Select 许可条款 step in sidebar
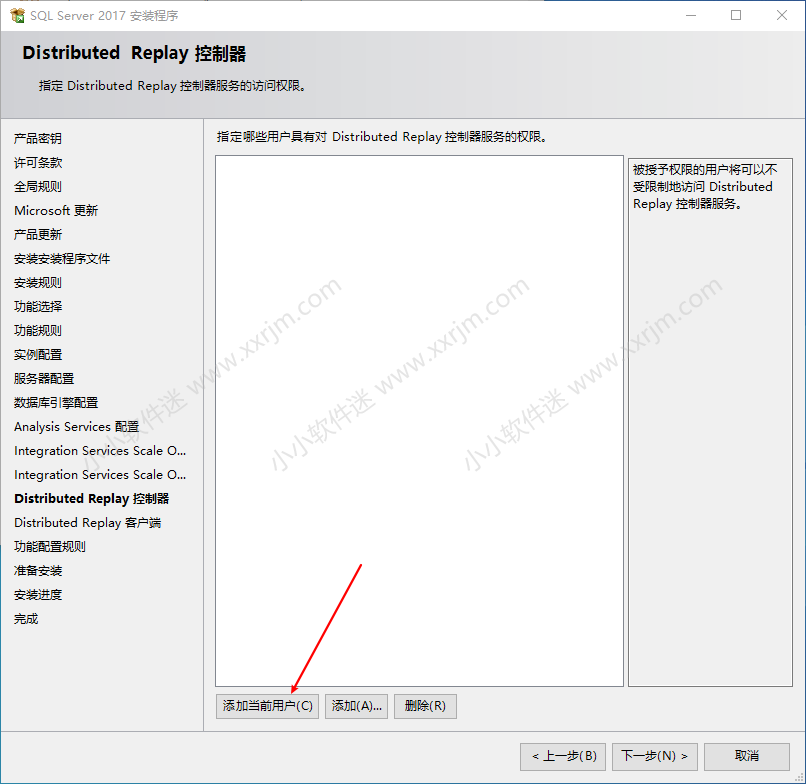Viewport: 806px width, 784px height. [x=38, y=162]
